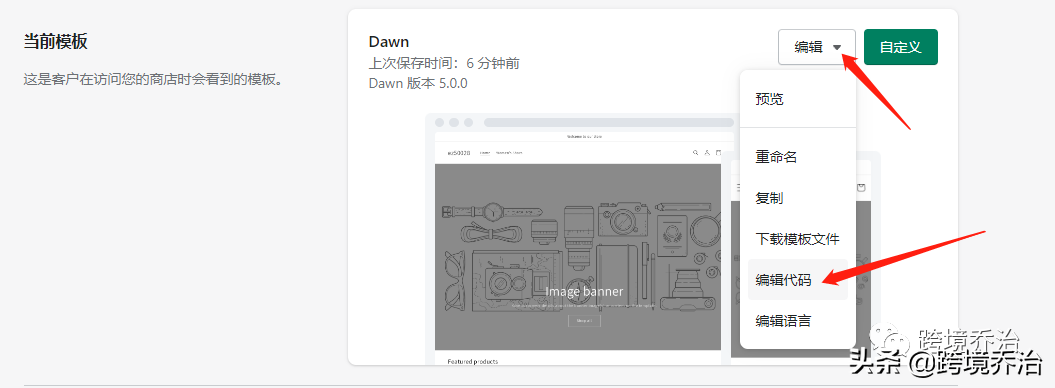This screenshot has height=388, width=1055.
Task: Select 复制 menu entry
Action: [x=797, y=198]
